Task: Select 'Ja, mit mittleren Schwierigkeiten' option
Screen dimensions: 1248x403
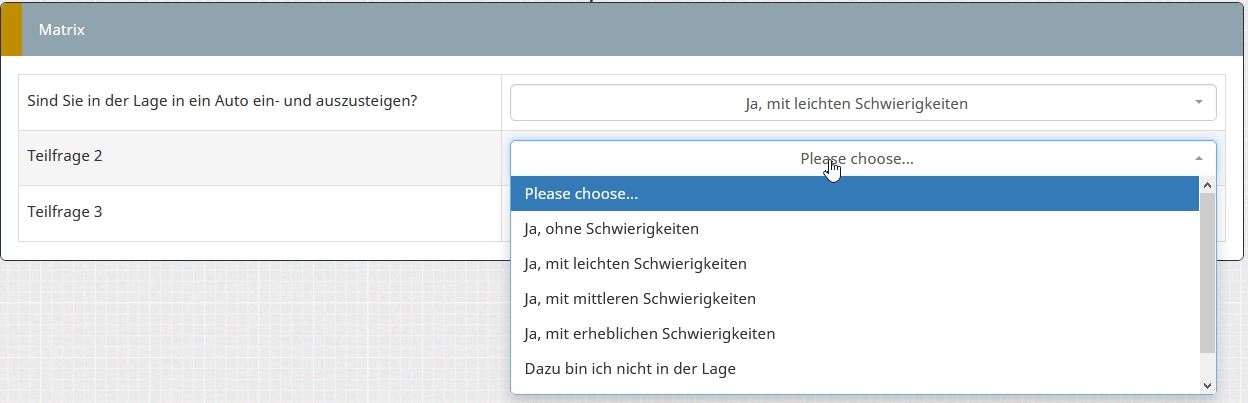Action: [x=639, y=299]
